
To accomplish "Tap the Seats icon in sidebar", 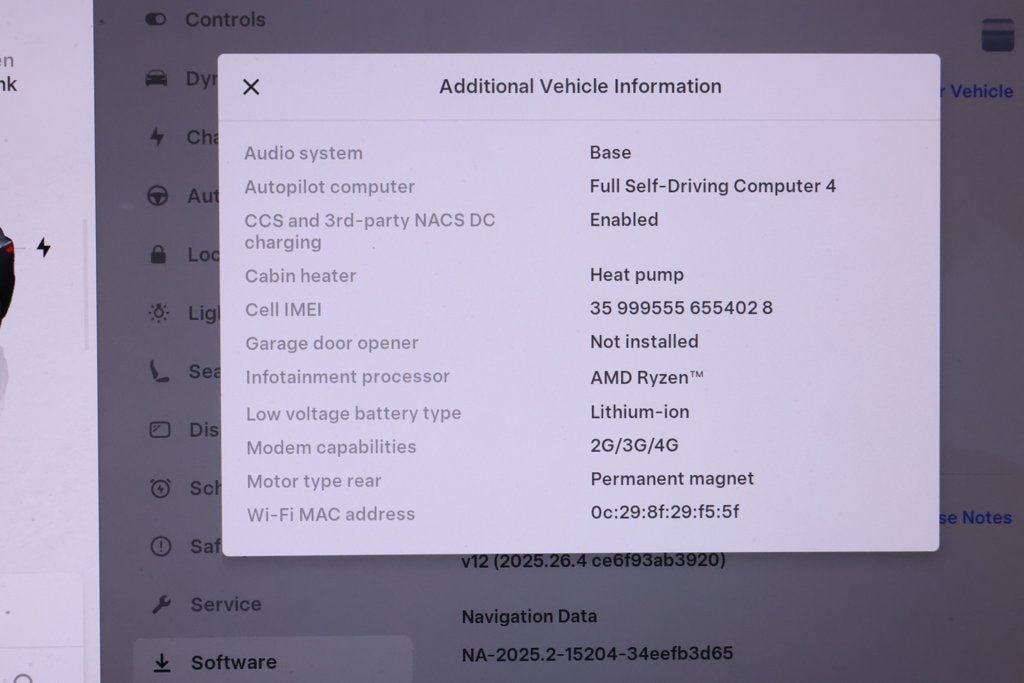I will click(159, 372).
